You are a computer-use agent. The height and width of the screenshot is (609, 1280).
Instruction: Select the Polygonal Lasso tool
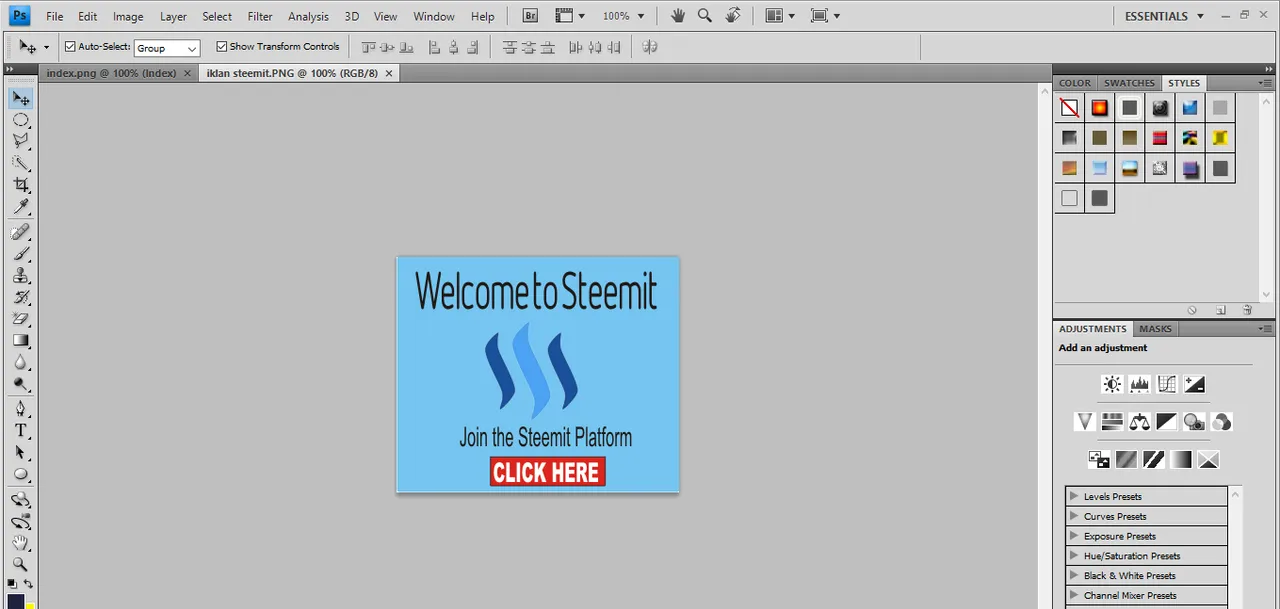point(20,142)
